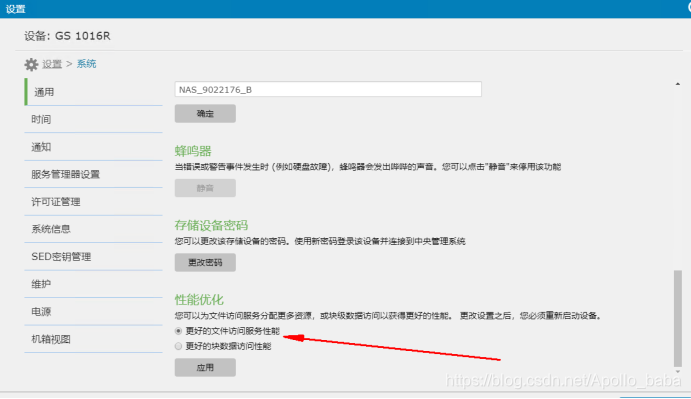
Task: Click the NAS_9022176_B name input field
Action: click(x=328, y=89)
